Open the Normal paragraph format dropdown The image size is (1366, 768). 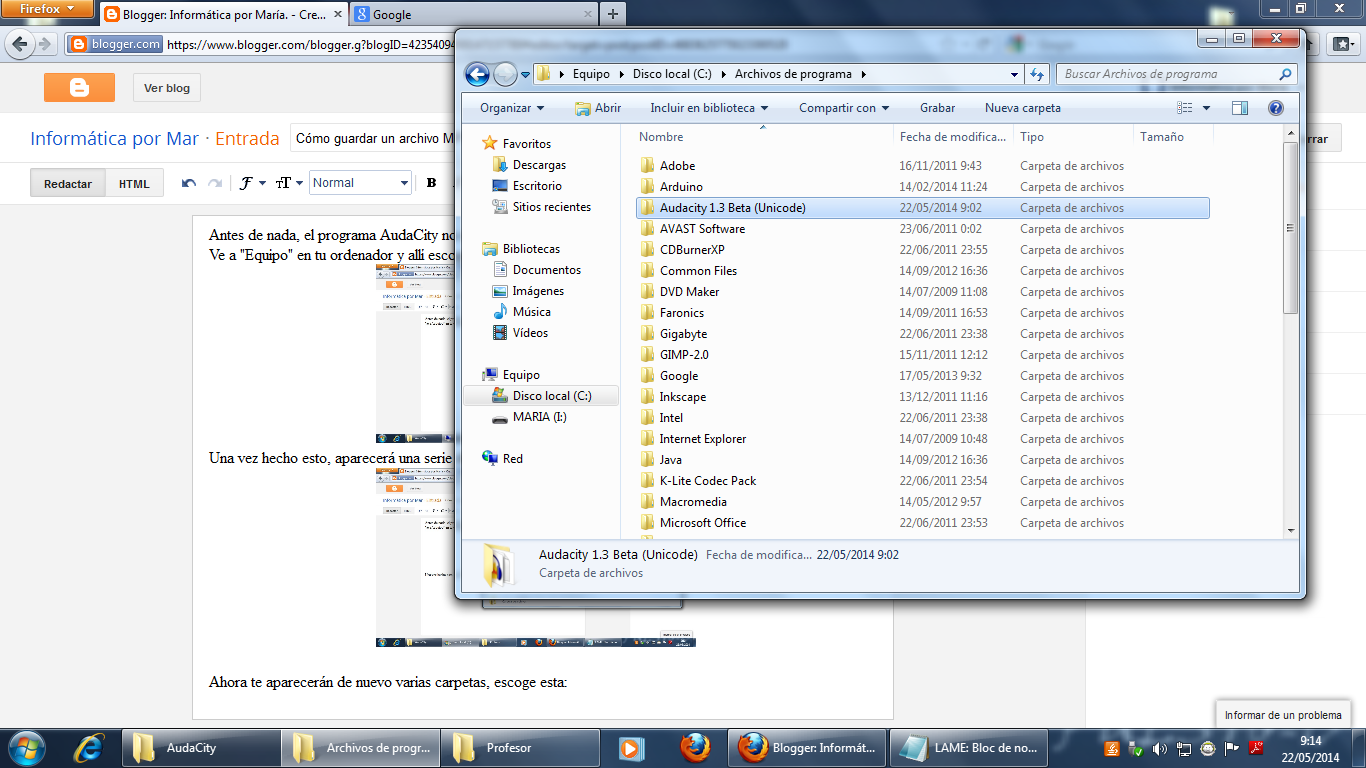pyautogui.click(x=360, y=183)
